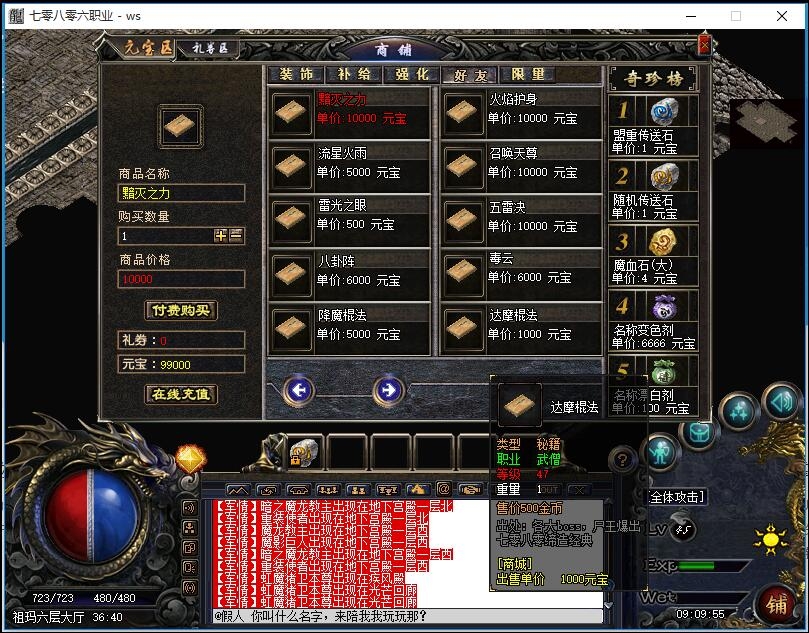Viewport: 809px width, 633px height.
Task: Decrease purchase quantity with minus button
Action: (x=236, y=236)
